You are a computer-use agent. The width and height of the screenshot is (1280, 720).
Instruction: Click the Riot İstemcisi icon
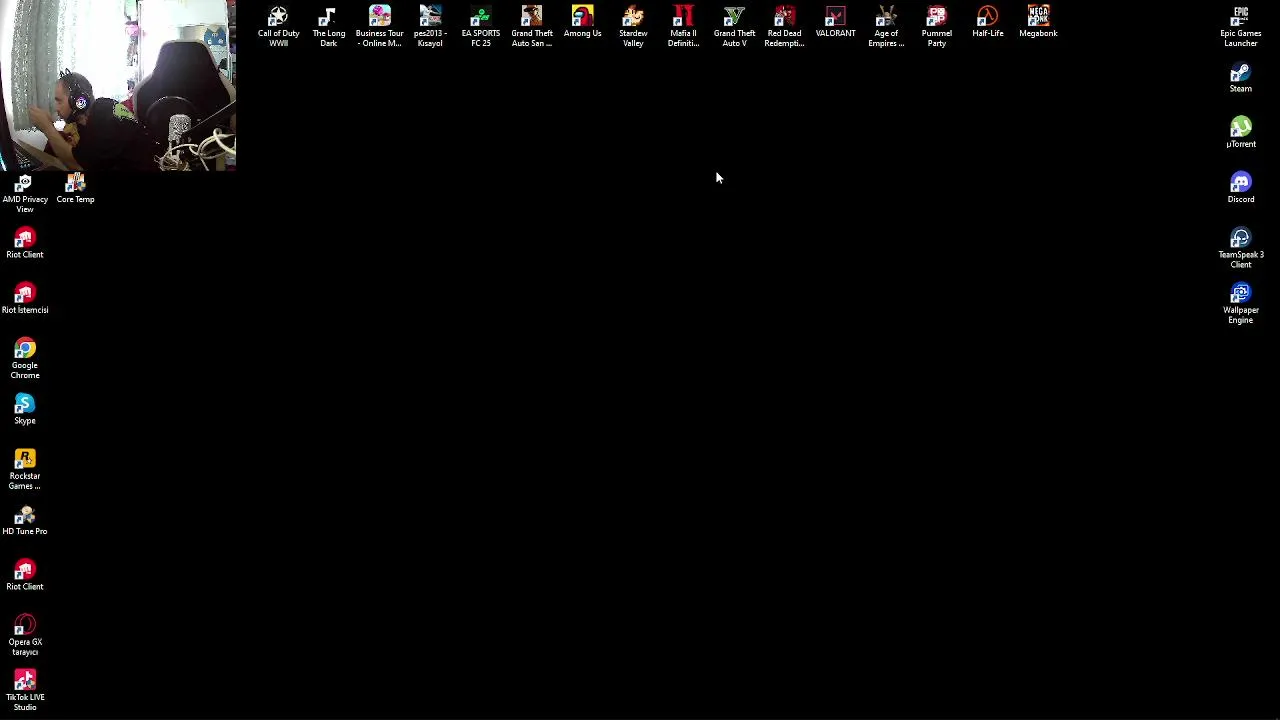(25, 299)
